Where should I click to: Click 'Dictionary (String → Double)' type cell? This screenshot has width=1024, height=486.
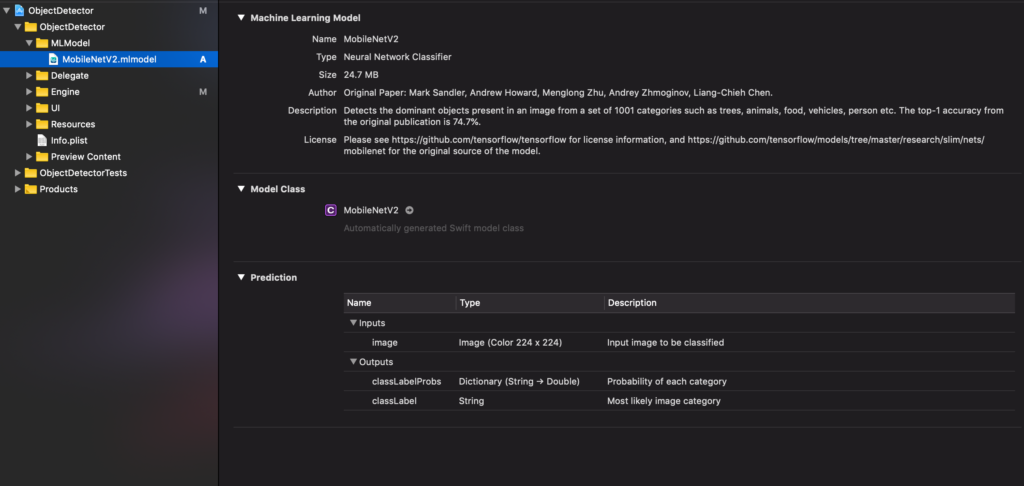[x=519, y=381]
